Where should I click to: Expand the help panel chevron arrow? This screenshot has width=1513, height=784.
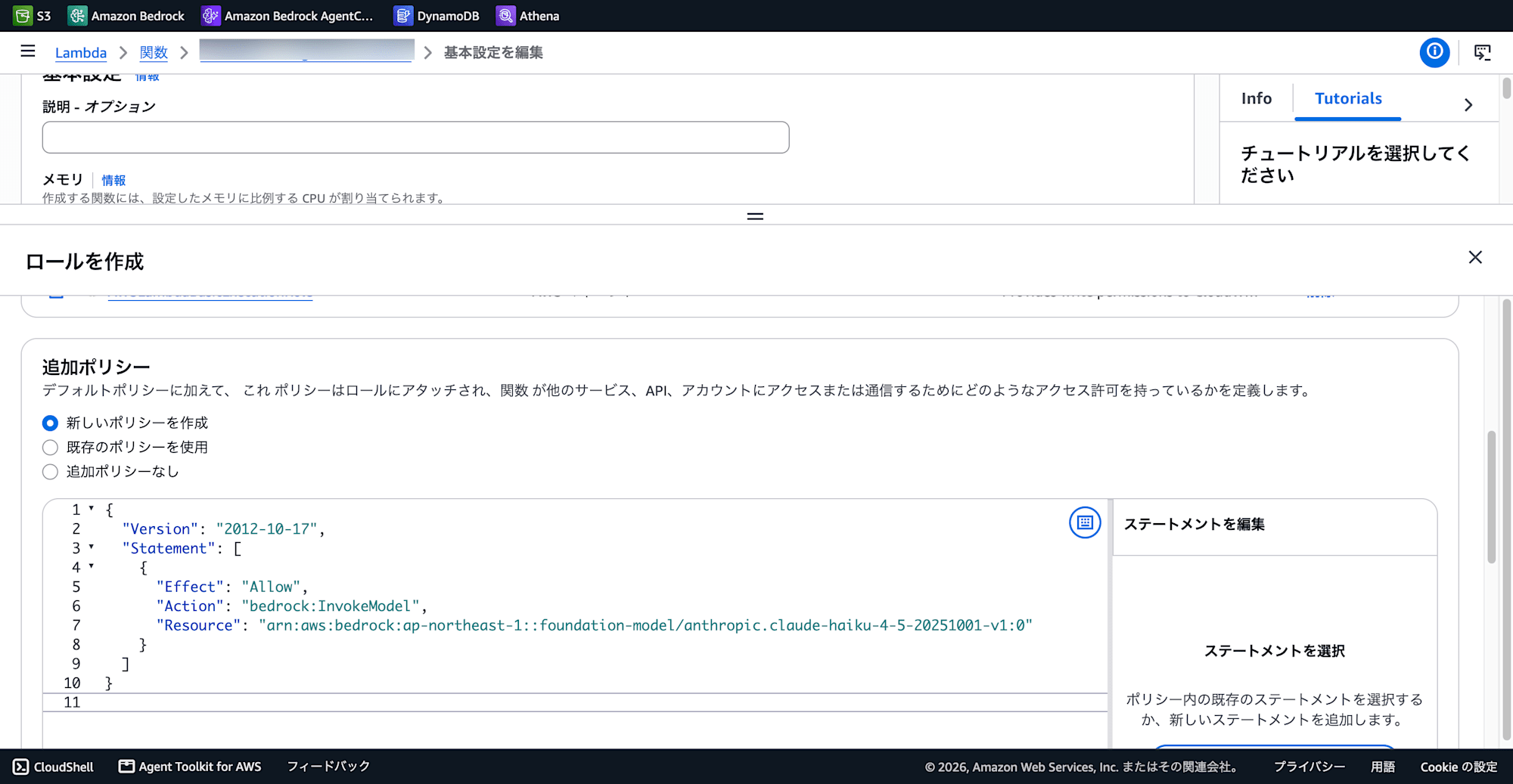(1468, 105)
